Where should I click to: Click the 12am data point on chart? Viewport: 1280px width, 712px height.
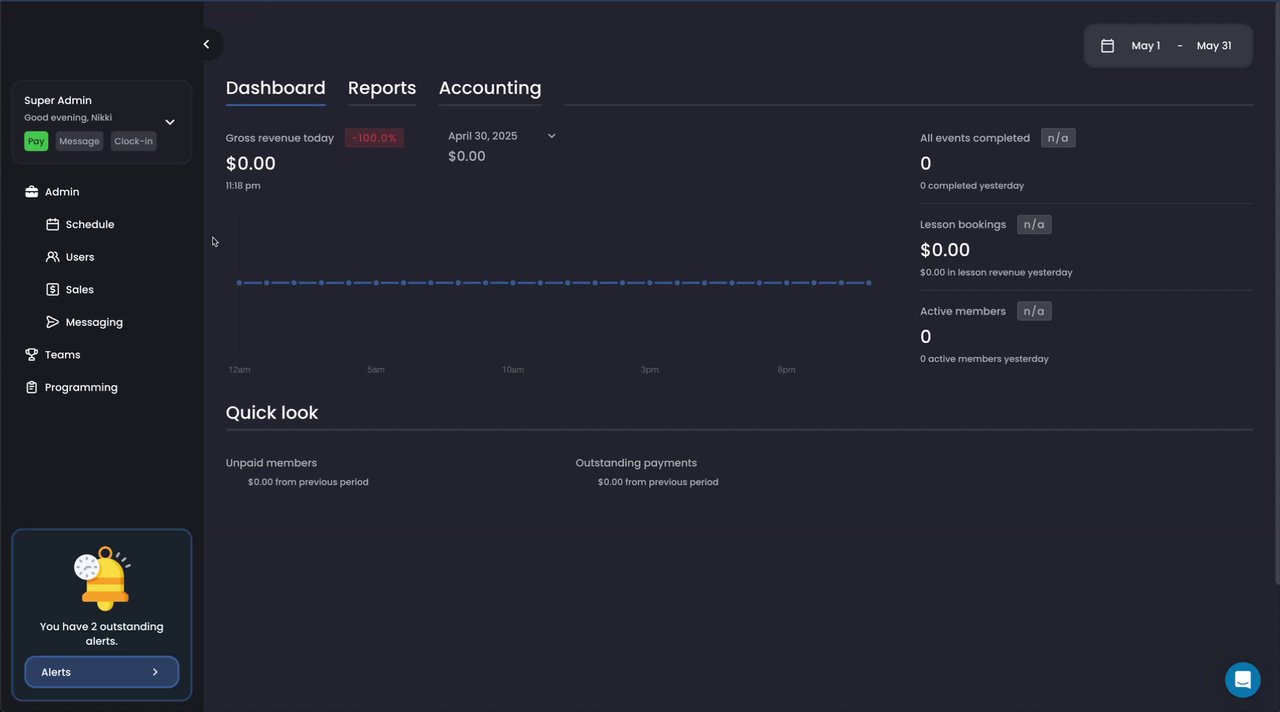click(x=239, y=283)
